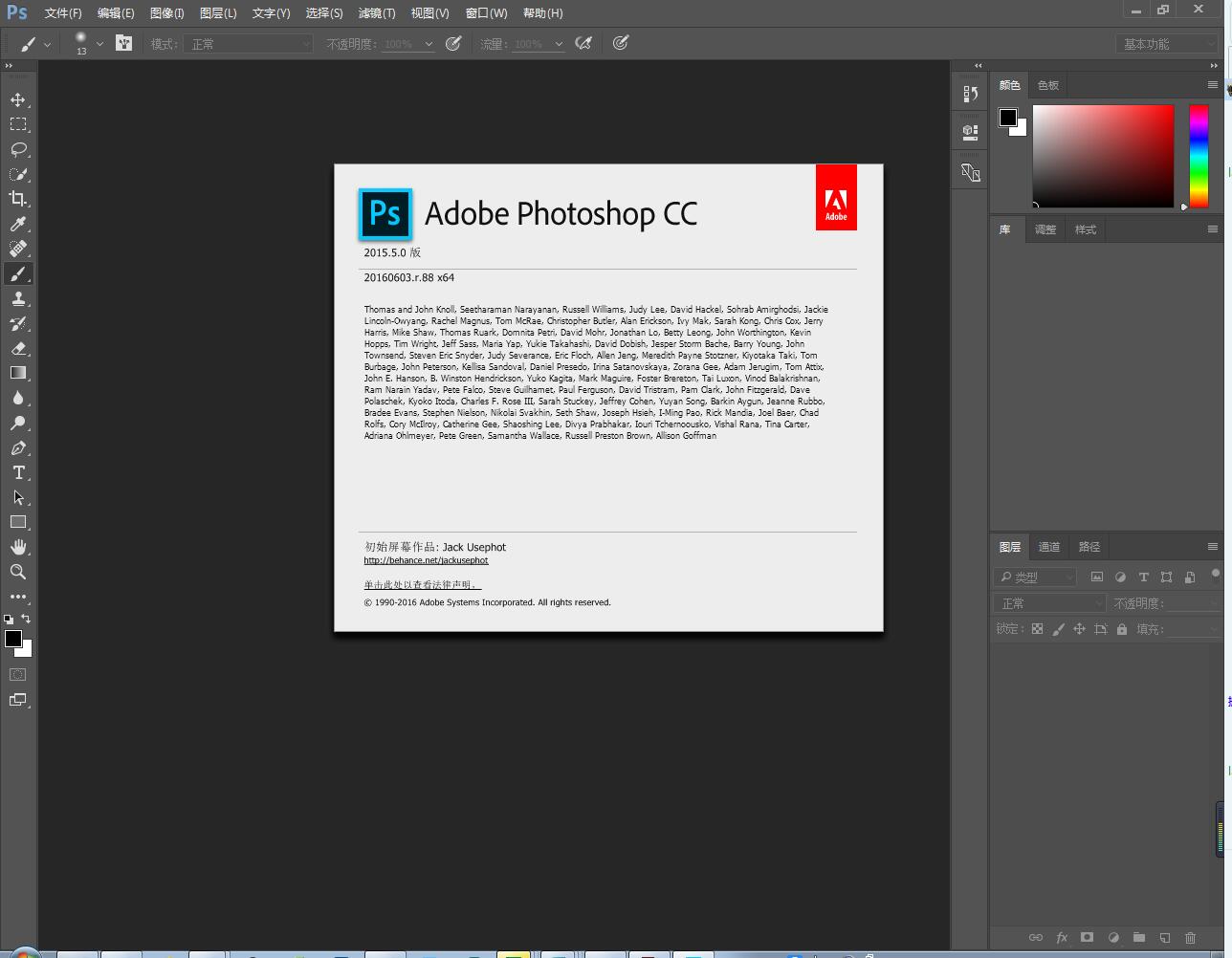The image size is (1232, 958).
Task: Select the Pen tool
Action: coord(18,447)
